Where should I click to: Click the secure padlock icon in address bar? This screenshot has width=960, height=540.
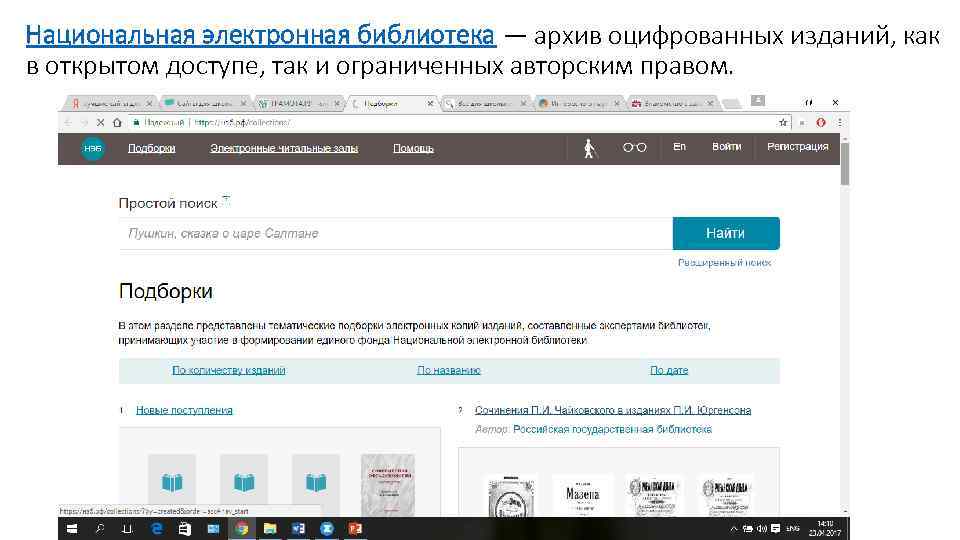point(136,122)
